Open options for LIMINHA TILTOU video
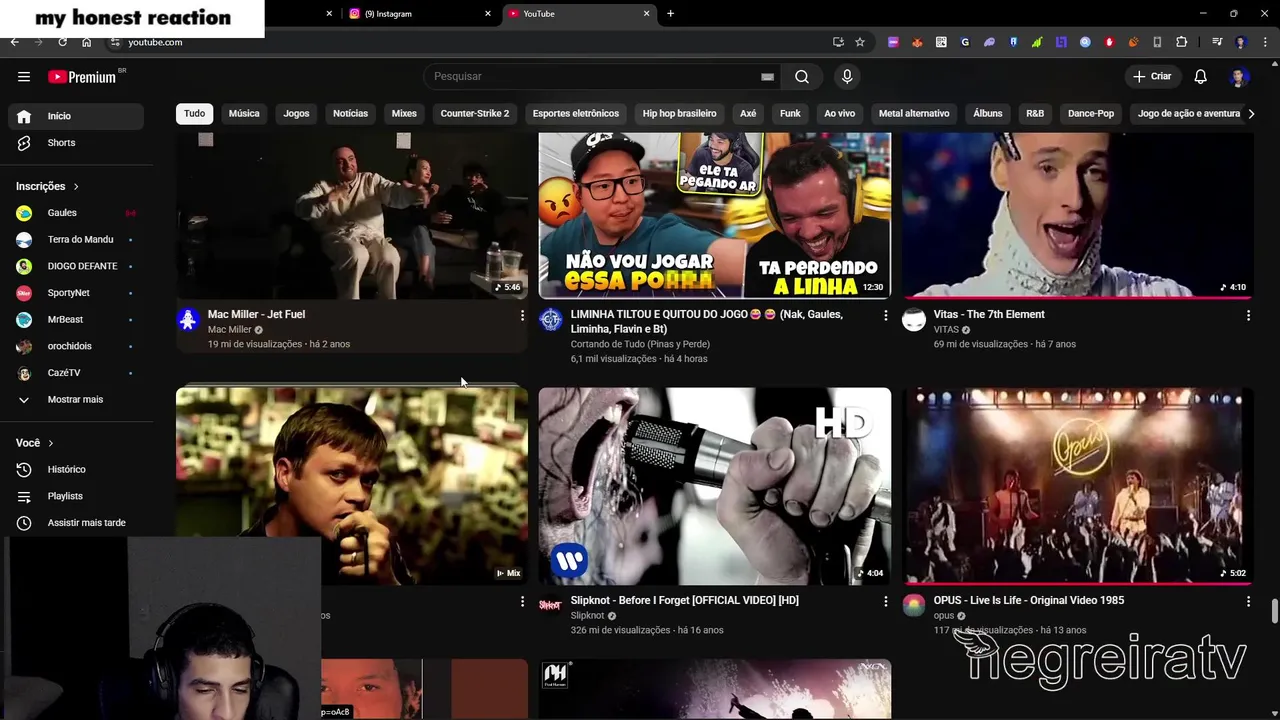The height and width of the screenshot is (720, 1280). click(885, 315)
